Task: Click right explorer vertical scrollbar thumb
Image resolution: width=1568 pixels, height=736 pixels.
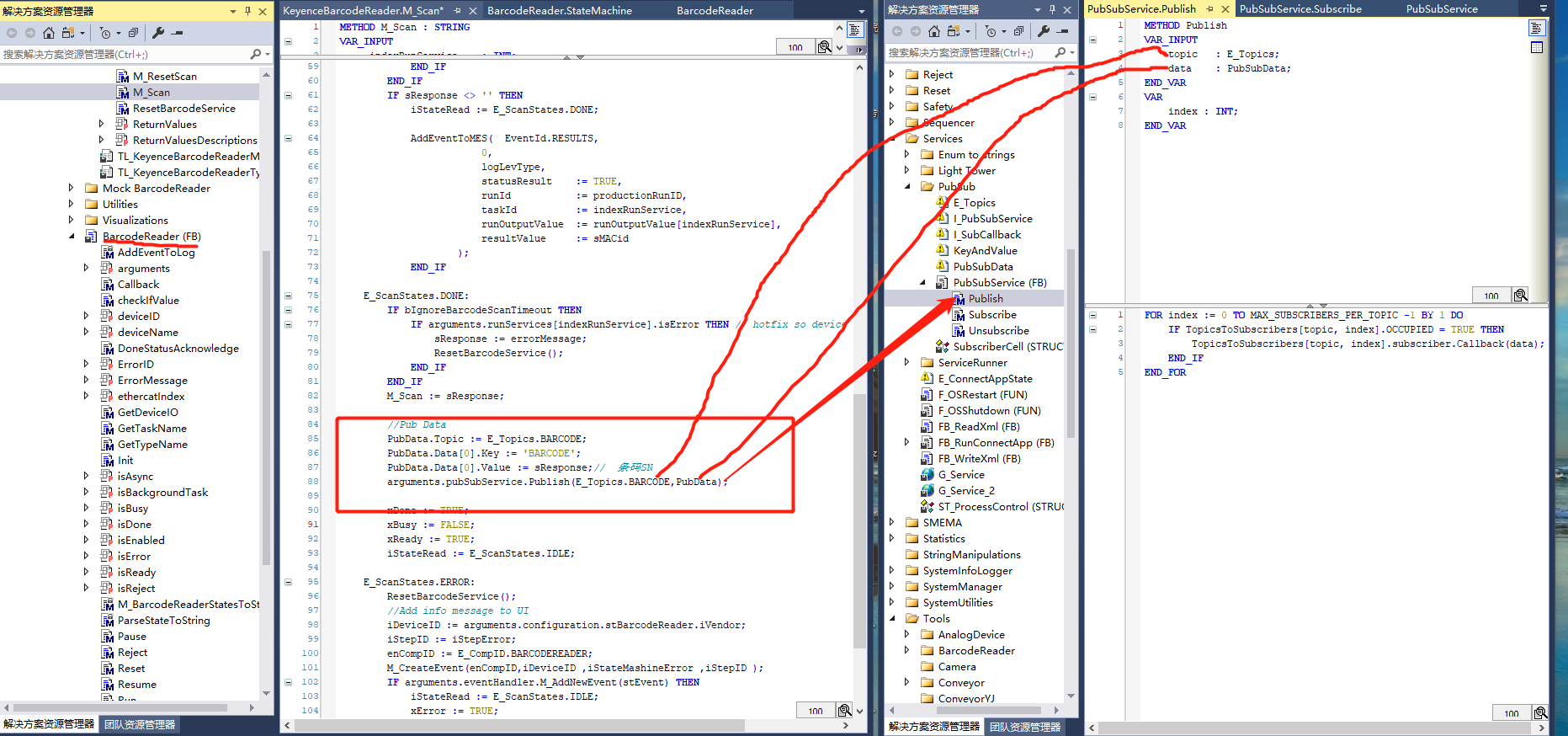Action: pos(1071,344)
